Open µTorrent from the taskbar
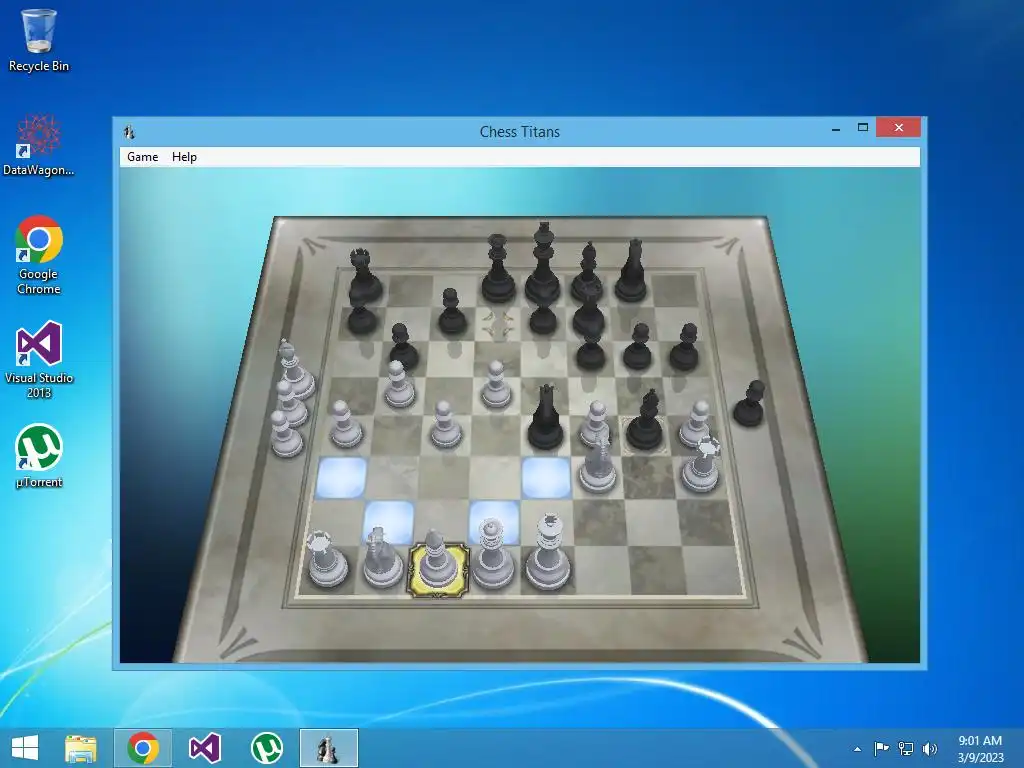The height and width of the screenshot is (768, 1024). pyautogui.click(x=267, y=748)
